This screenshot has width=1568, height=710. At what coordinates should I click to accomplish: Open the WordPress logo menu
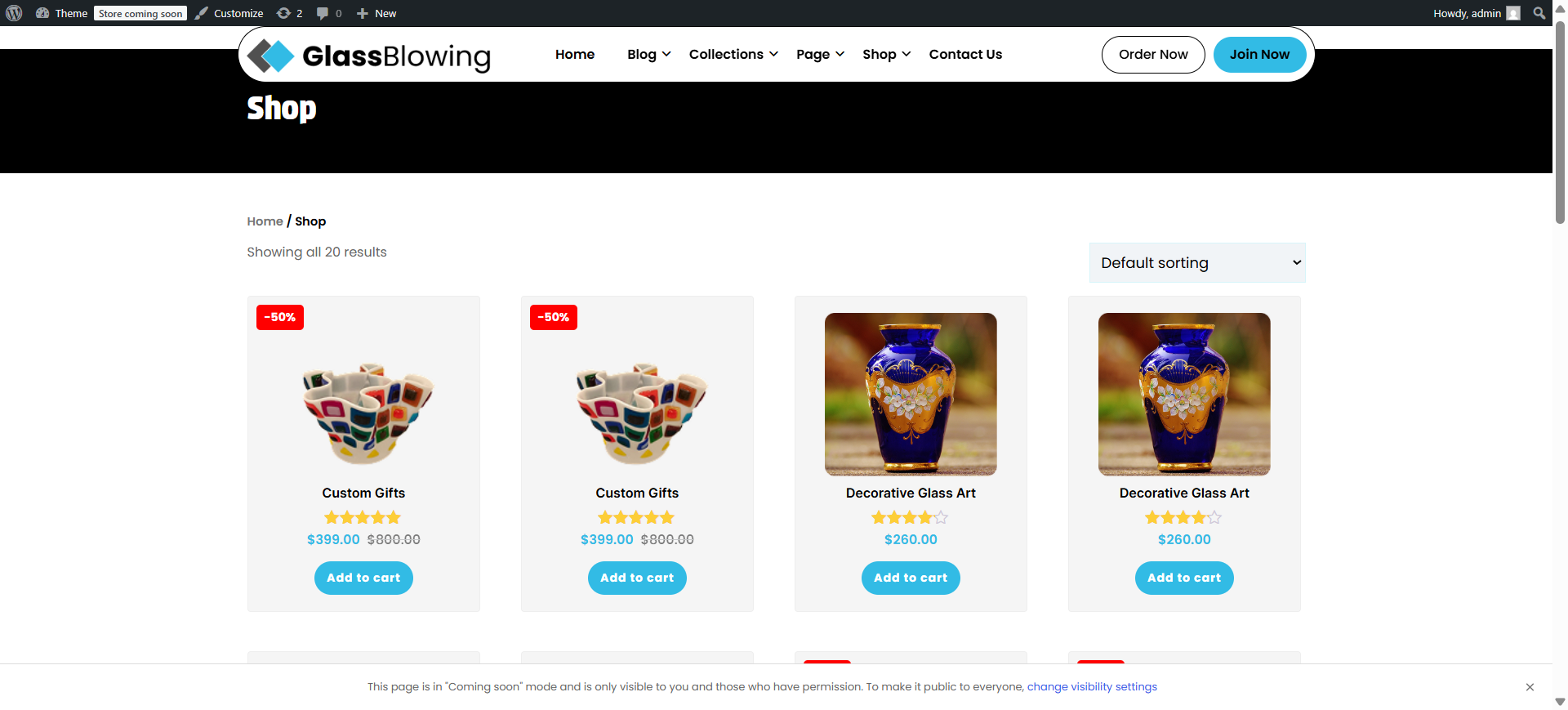[x=14, y=13]
